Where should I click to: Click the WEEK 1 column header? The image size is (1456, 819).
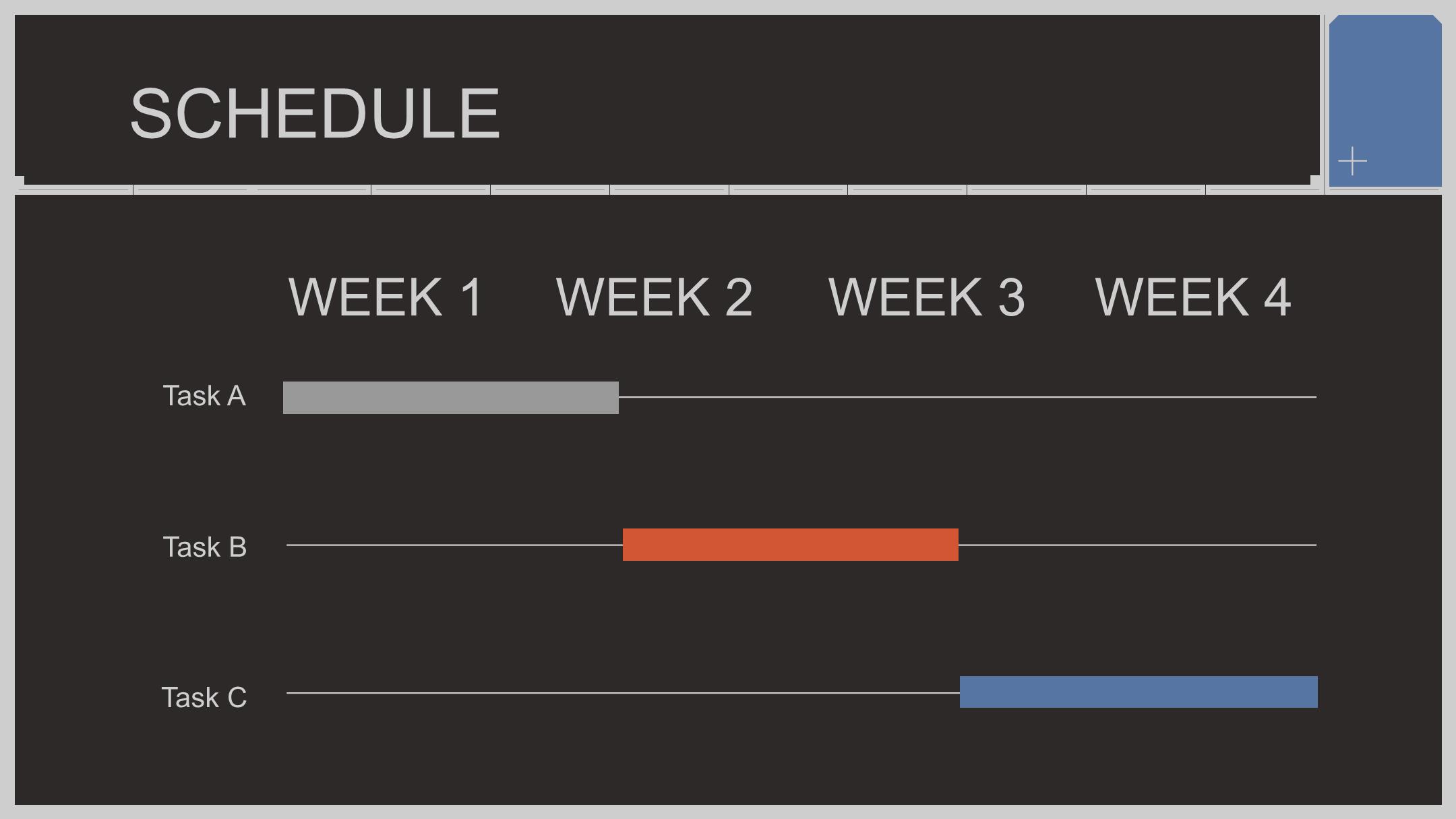(x=386, y=297)
